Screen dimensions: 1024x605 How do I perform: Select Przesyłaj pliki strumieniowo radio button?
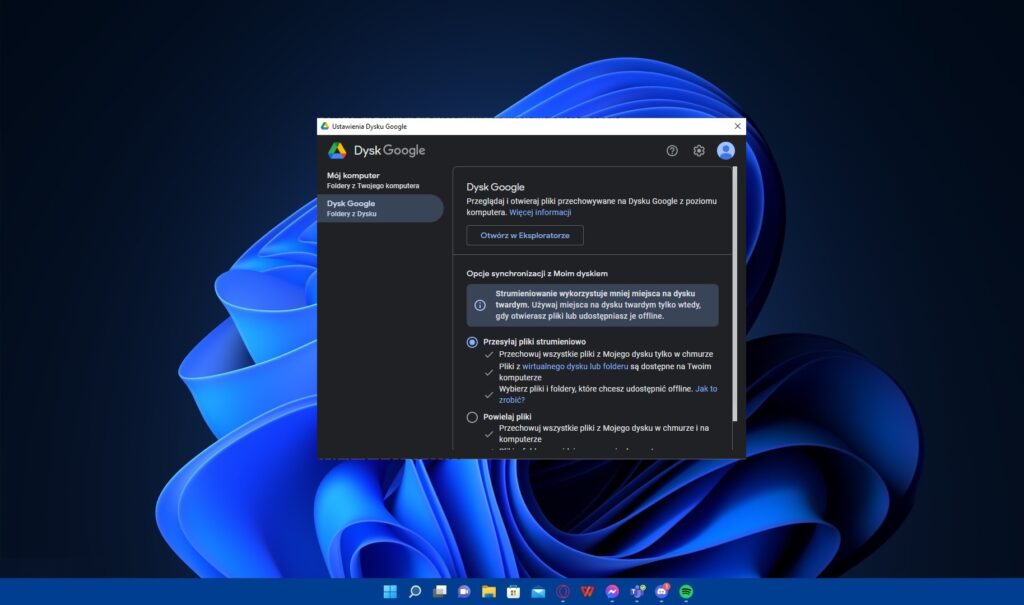click(472, 342)
